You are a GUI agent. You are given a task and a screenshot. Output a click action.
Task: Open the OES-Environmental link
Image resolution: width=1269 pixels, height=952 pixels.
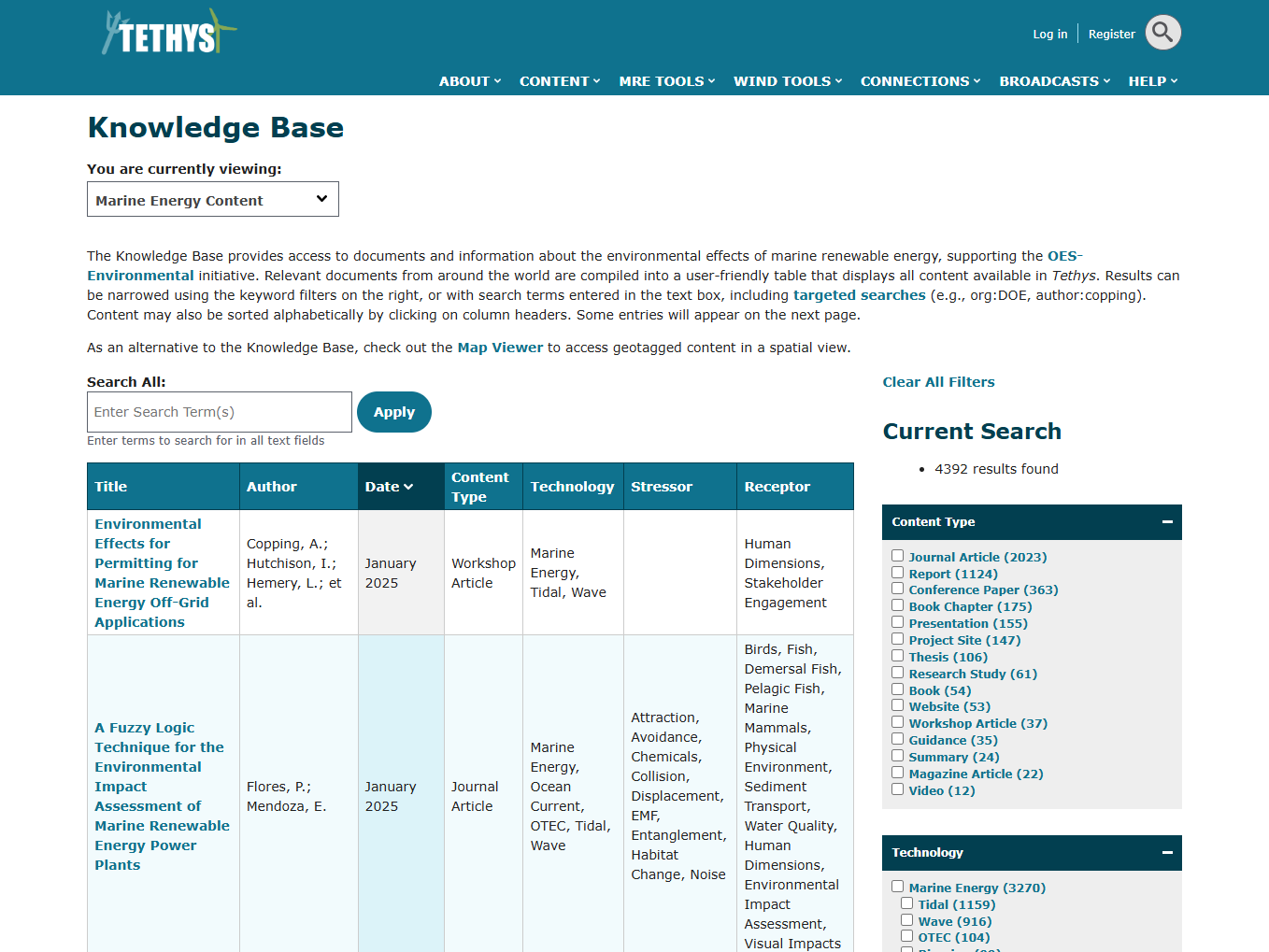coord(1064,256)
